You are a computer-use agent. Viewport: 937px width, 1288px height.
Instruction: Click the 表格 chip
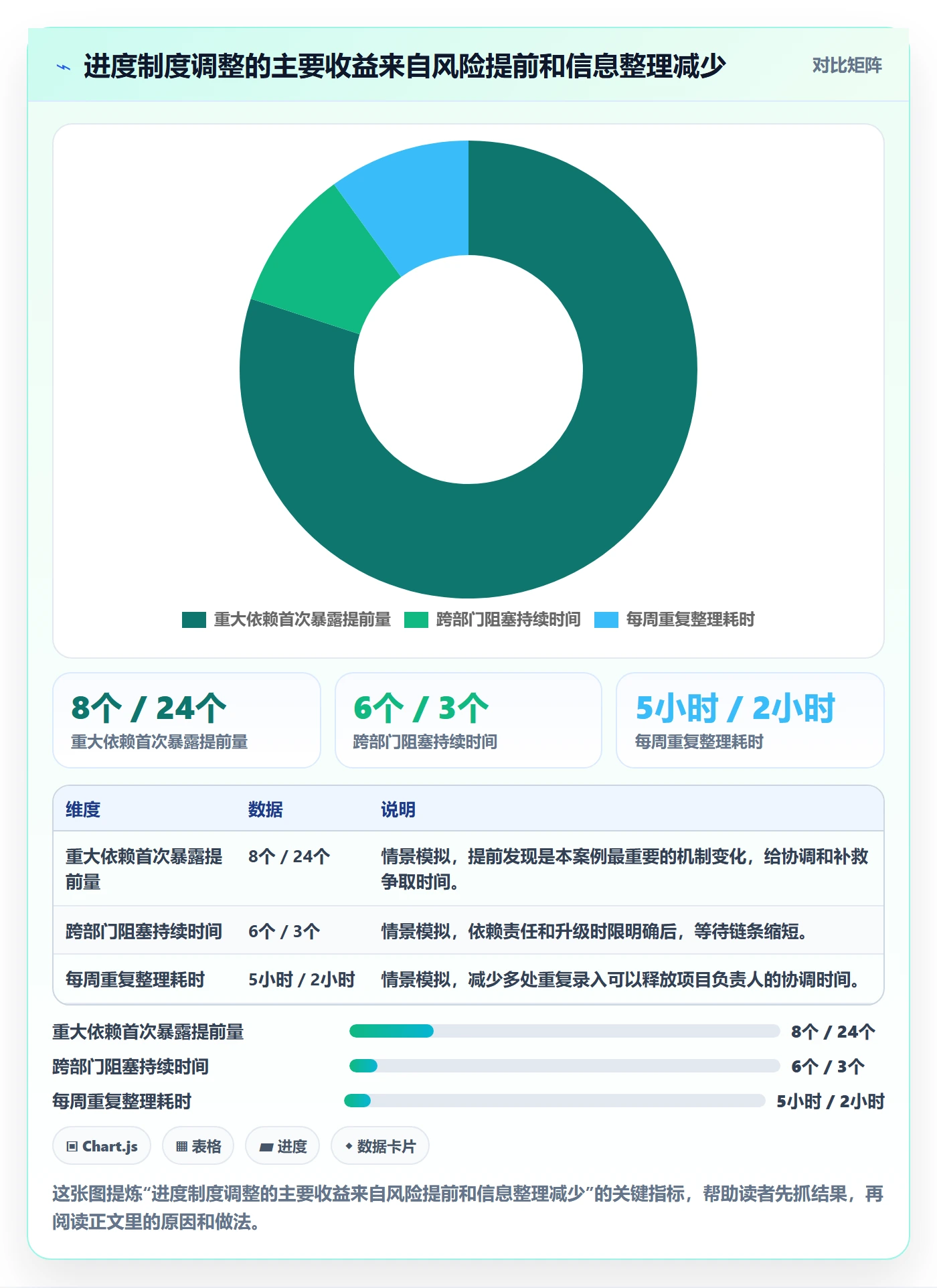[x=198, y=1146]
